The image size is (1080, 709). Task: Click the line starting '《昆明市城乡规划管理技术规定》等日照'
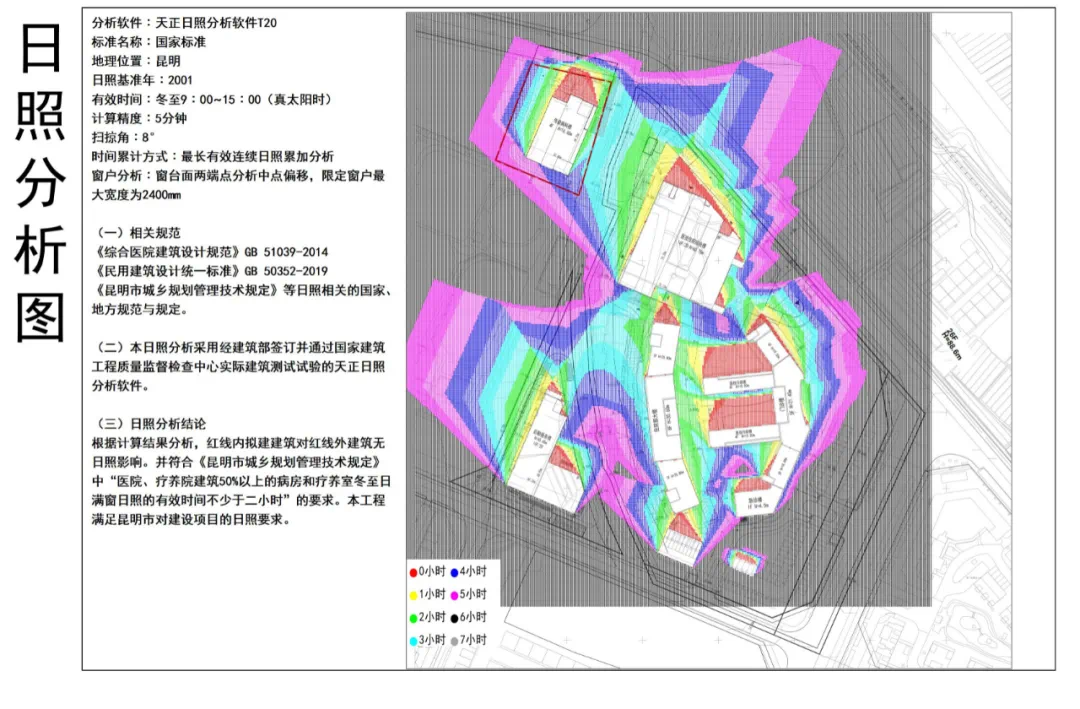pos(242,290)
